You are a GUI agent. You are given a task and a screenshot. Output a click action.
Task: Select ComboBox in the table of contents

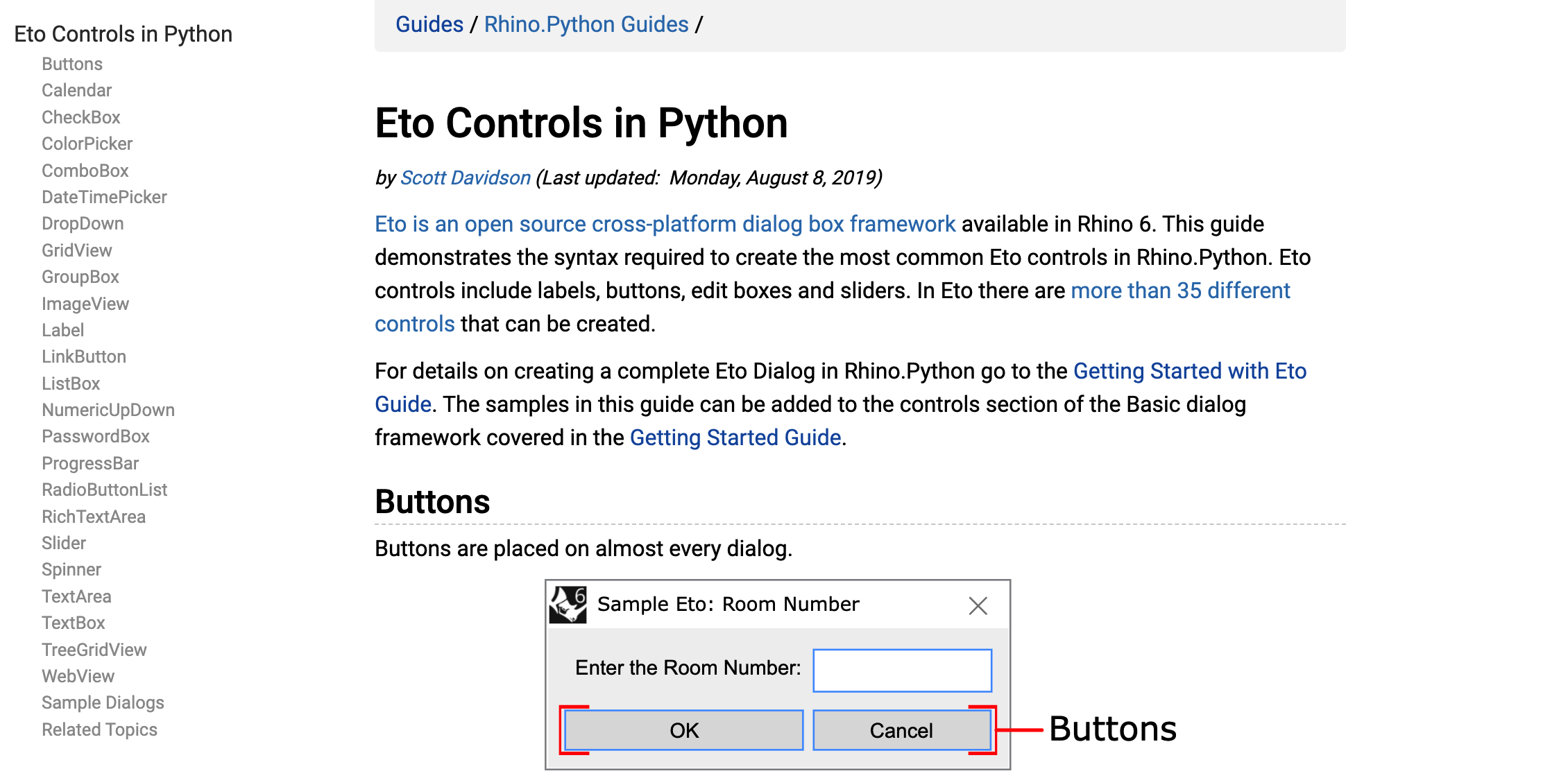(85, 171)
